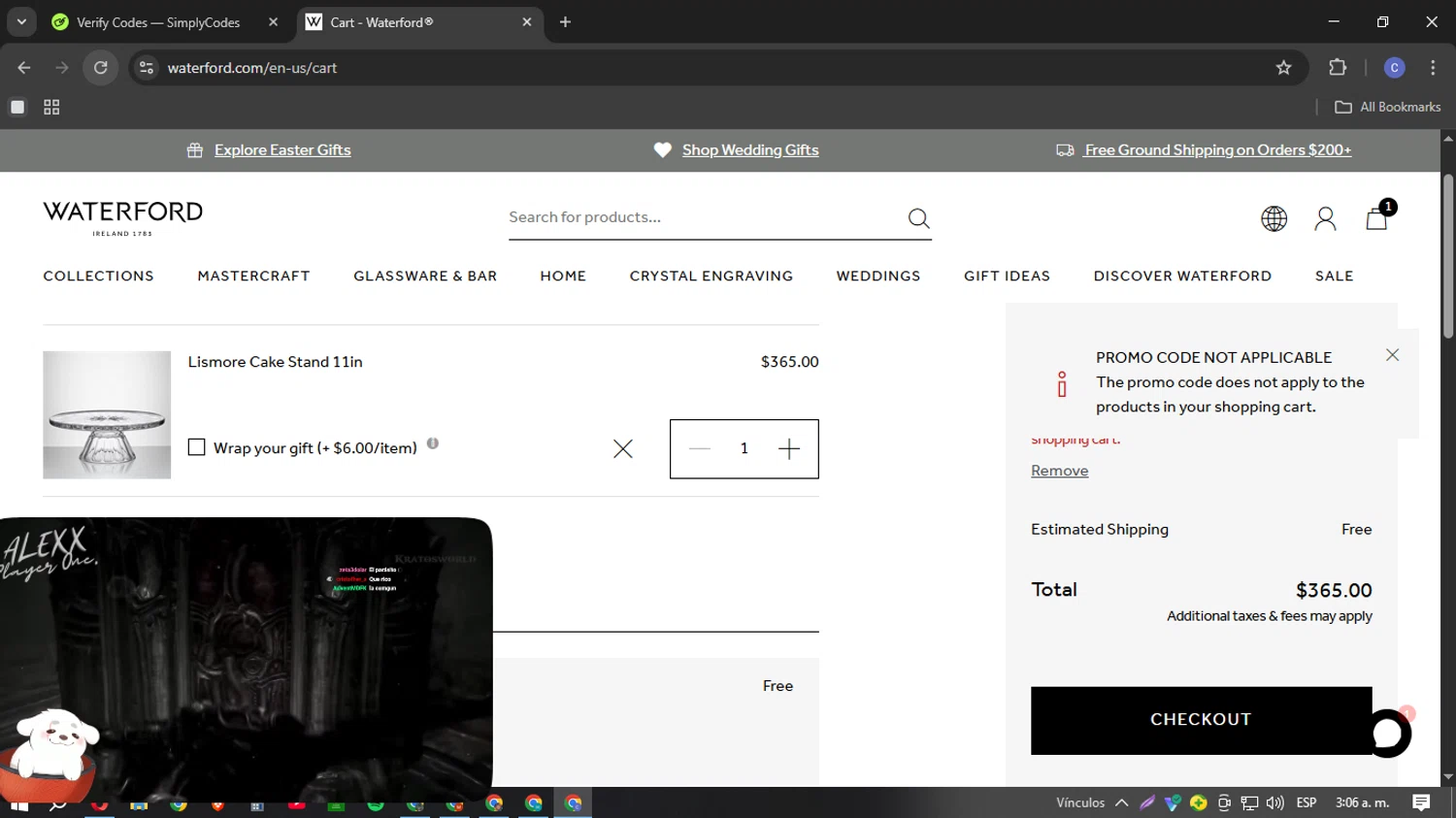Click the ESP language indicator
This screenshot has width=1456, height=818.
[x=1307, y=802]
